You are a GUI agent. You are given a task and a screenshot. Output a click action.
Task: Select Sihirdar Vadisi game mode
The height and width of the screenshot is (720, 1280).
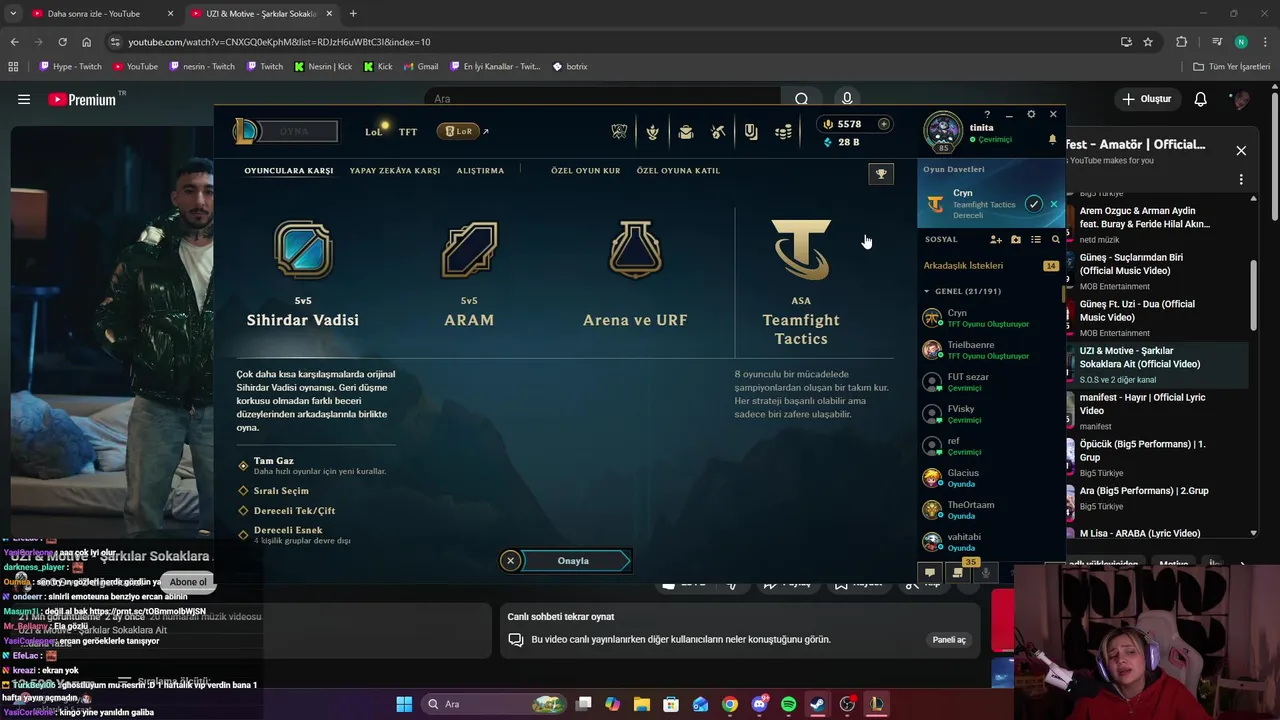click(x=303, y=275)
